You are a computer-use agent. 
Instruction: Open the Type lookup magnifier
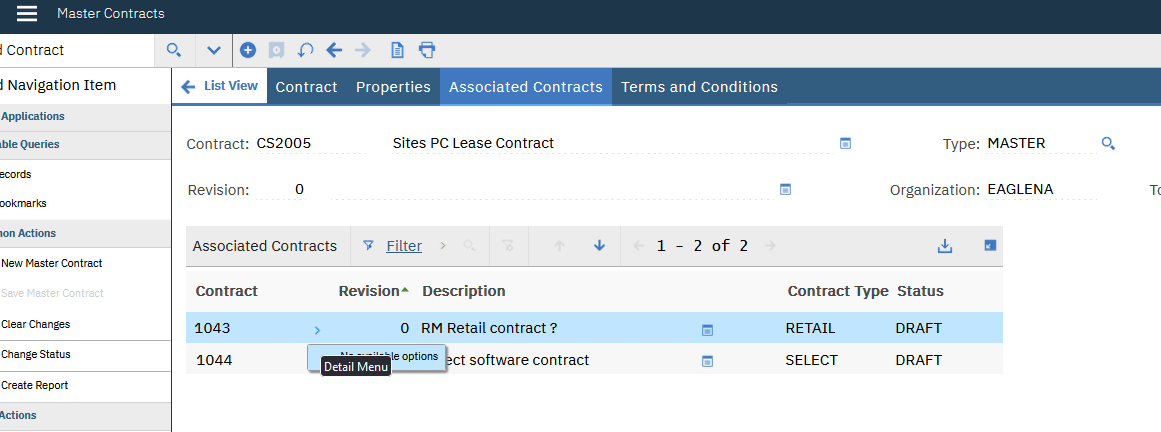point(1108,144)
